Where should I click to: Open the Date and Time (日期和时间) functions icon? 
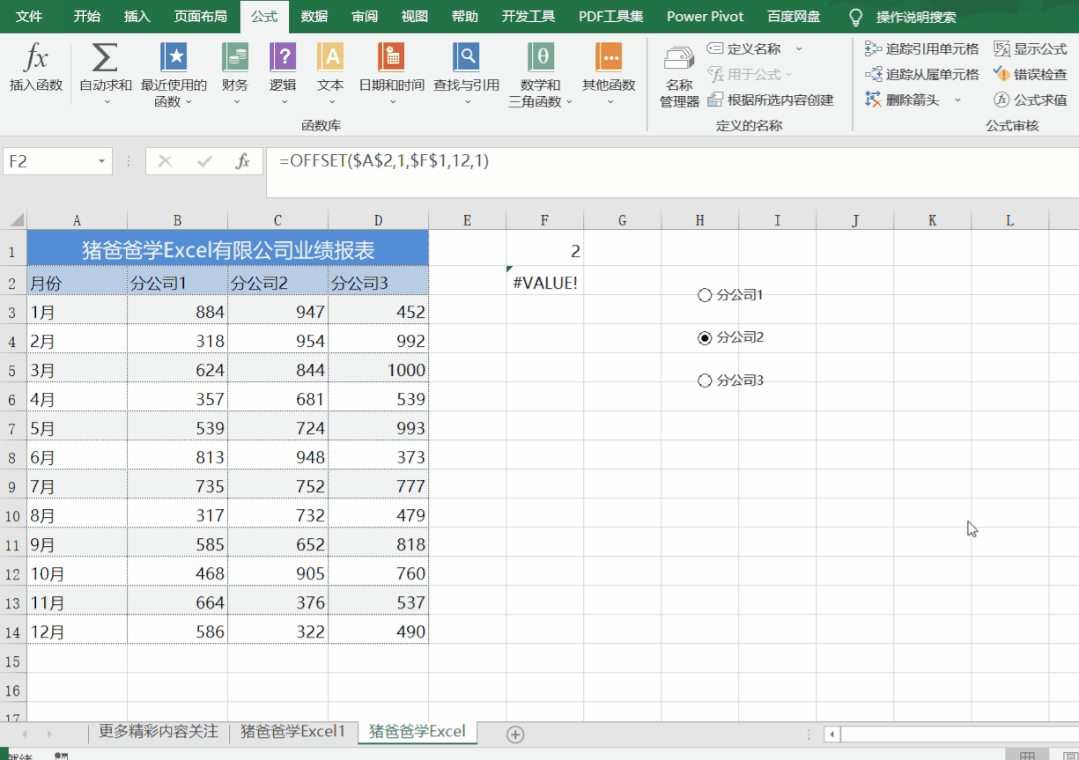(x=392, y=58)
